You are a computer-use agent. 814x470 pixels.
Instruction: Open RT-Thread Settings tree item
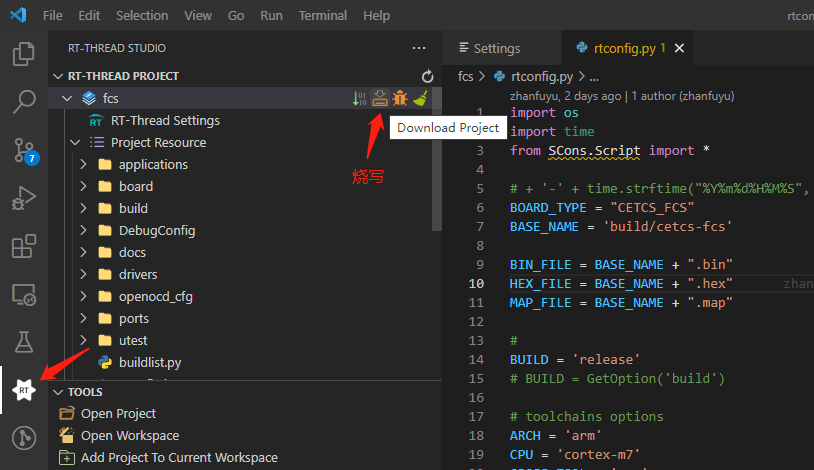165,120
